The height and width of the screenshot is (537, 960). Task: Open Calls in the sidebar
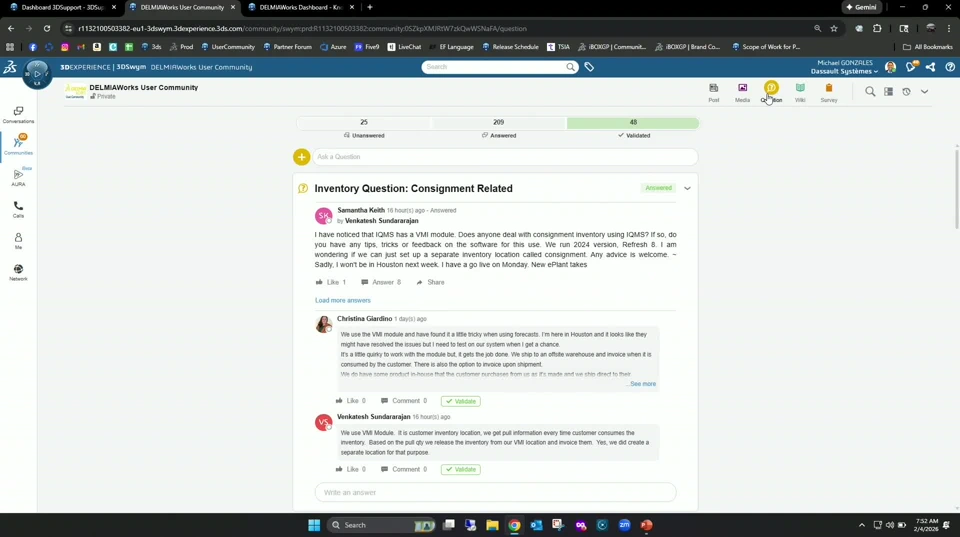point(18,209)
